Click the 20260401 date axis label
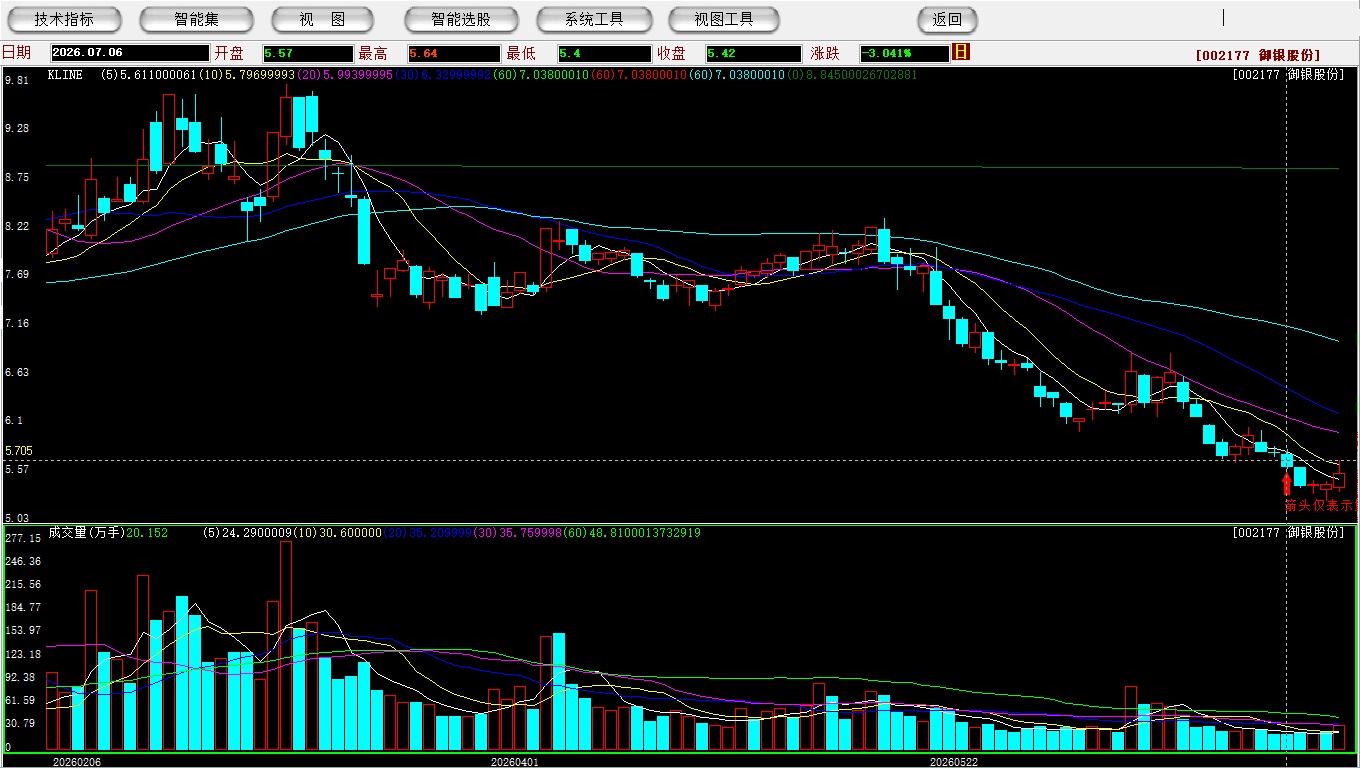The height and width of the screenshot is (768, 1360). tap(514, 762)
